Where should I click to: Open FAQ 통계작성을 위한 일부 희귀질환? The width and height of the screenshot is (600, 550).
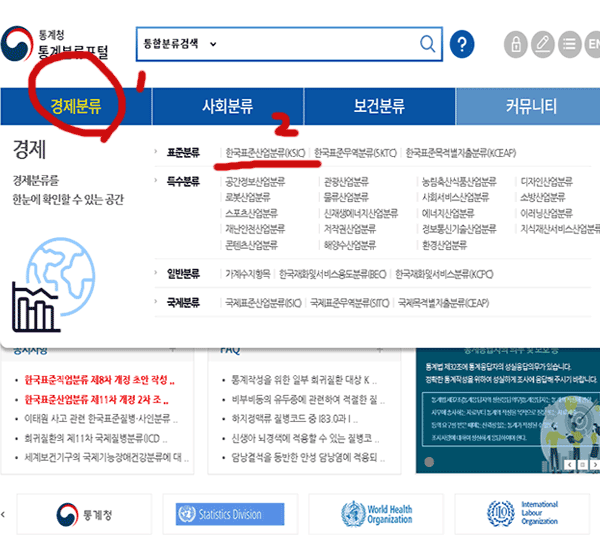tap(304, 380)
